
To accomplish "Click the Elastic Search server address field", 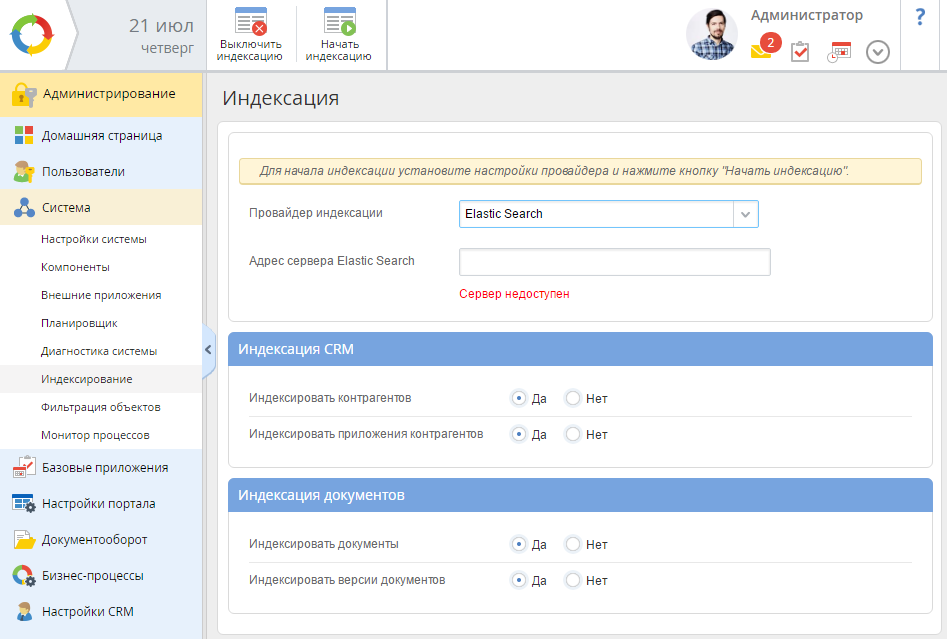I will point(614,262).
